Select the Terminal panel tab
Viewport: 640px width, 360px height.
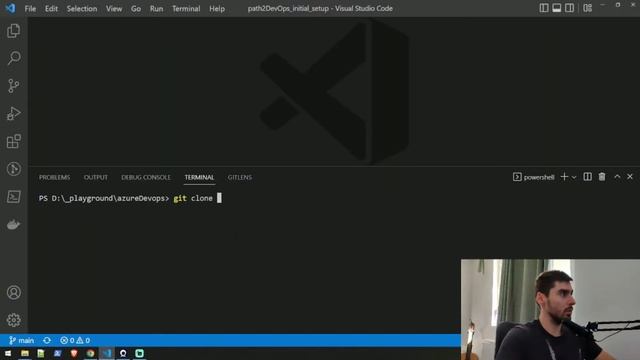tap(199, 177)
